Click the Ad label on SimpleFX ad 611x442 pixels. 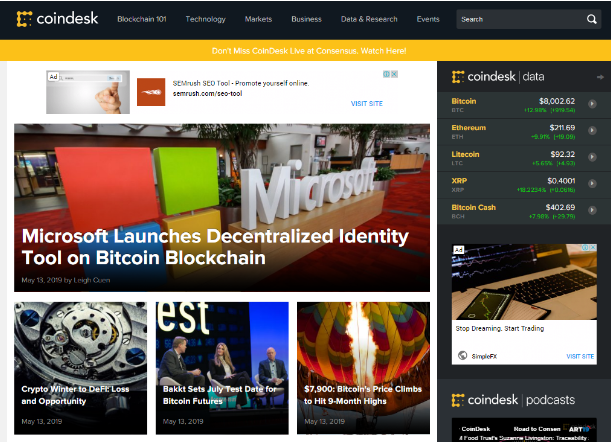(x=459, y=249)
